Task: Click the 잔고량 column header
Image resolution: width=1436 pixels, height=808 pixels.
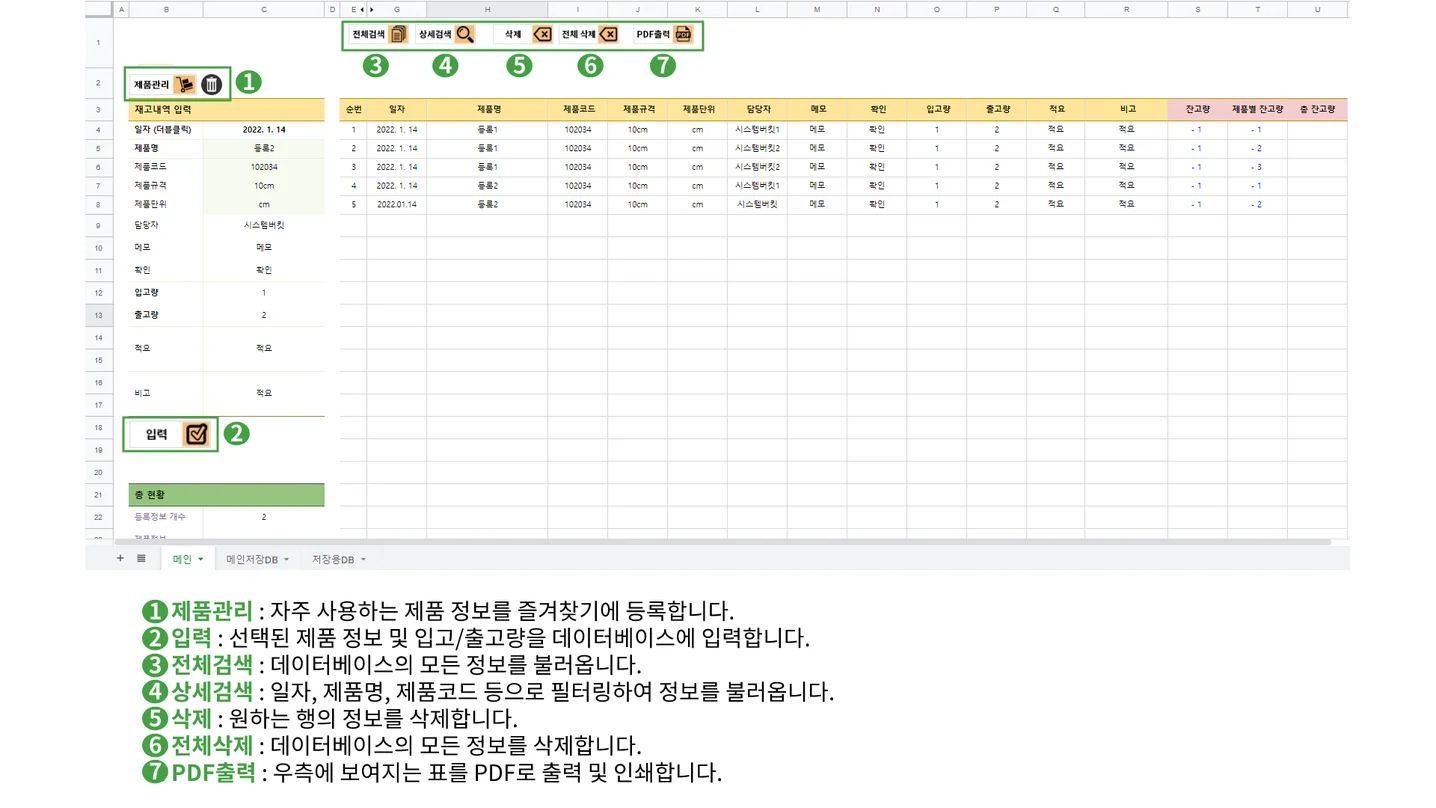Action: point(1198,110)
